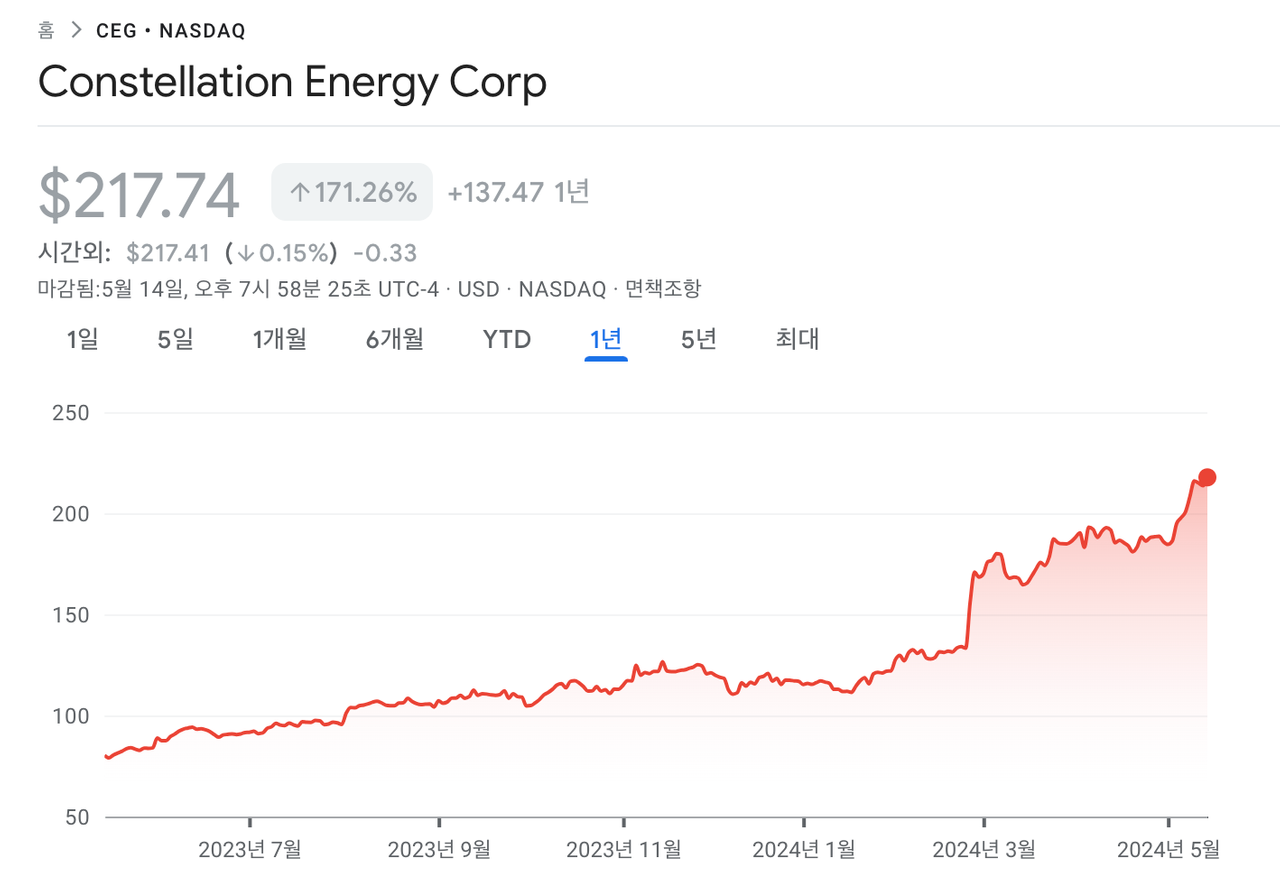The height and width of the screenshot is (881, 1280).
Task: Click the Constellation Energy Corp title
Action: (x=292, y=83)
